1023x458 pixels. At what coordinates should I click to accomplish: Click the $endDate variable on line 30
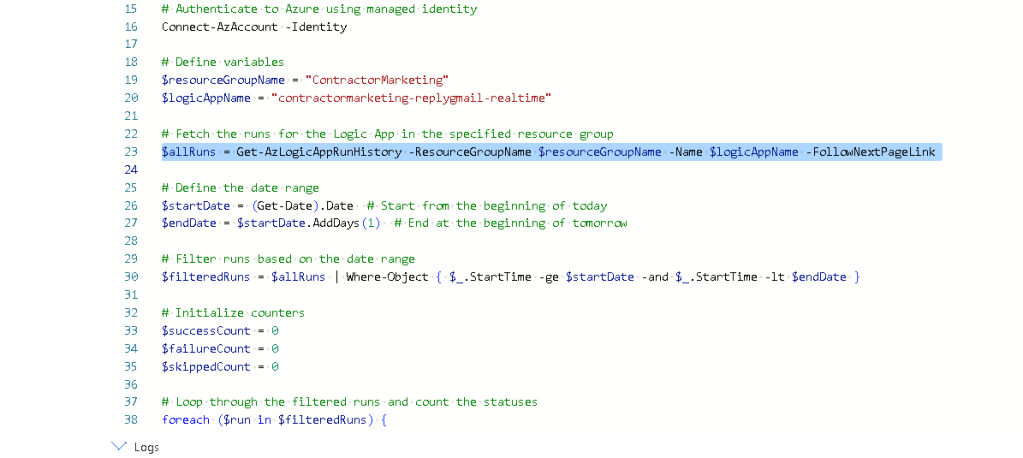point(819,277)
